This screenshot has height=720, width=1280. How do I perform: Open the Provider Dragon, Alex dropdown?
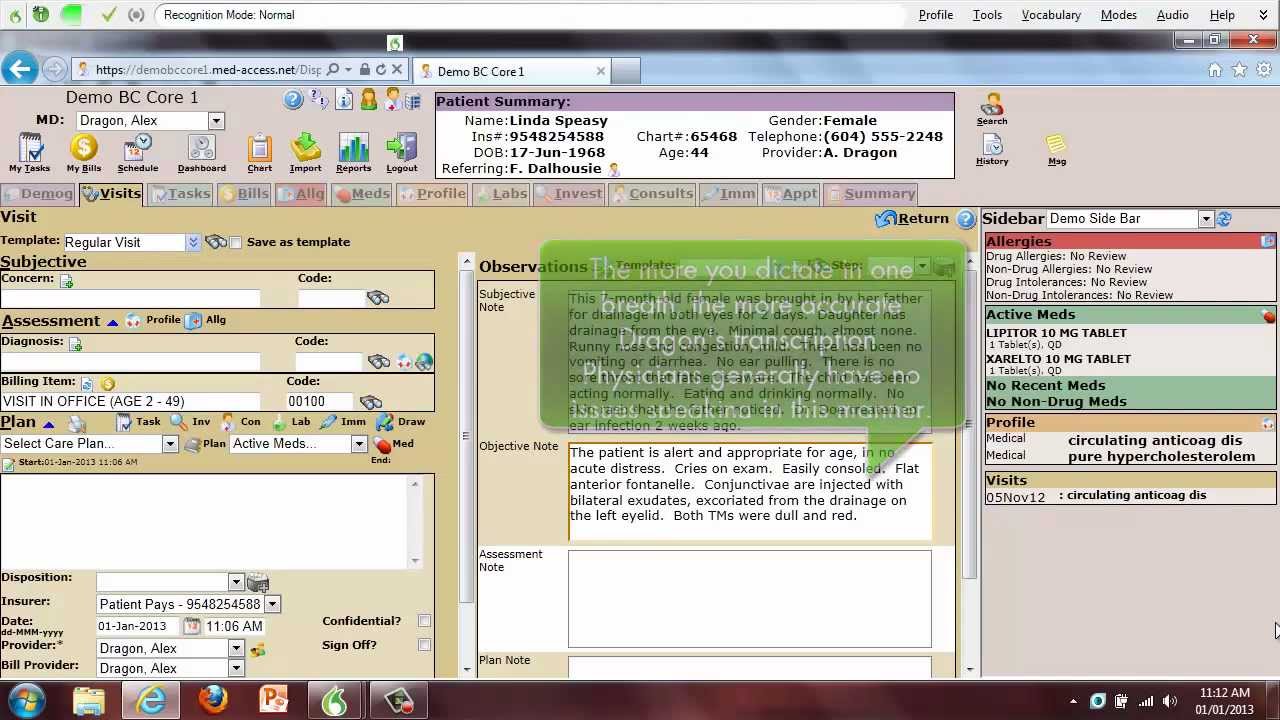[236, 648]
